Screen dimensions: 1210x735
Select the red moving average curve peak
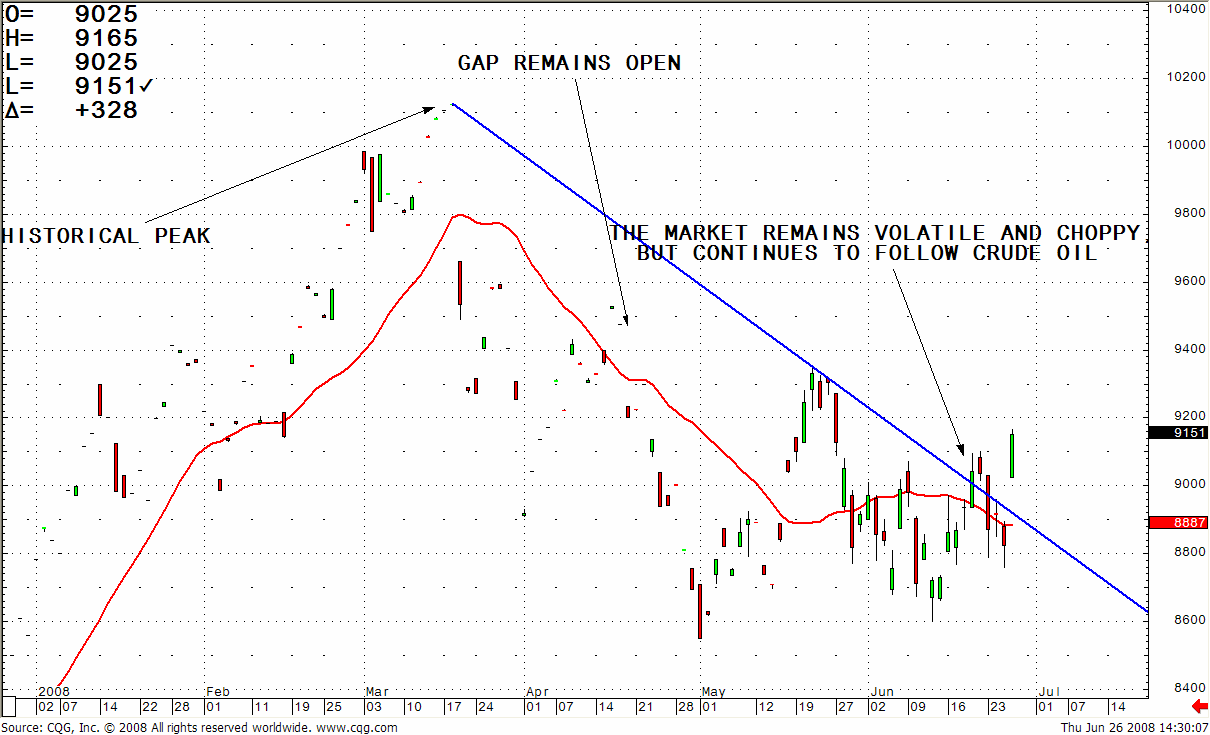coord(460,215)
